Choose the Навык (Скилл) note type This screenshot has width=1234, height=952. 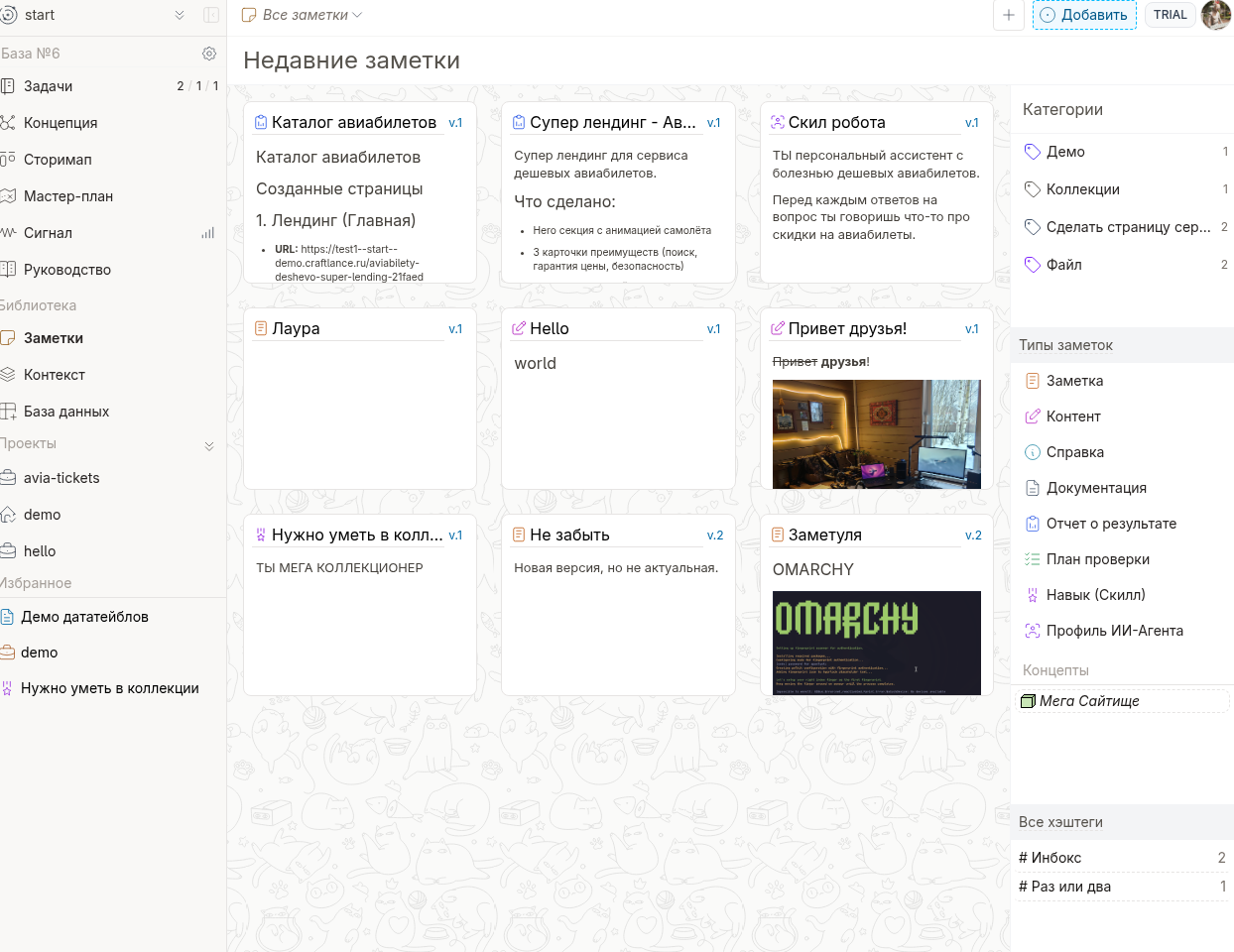1095,595
